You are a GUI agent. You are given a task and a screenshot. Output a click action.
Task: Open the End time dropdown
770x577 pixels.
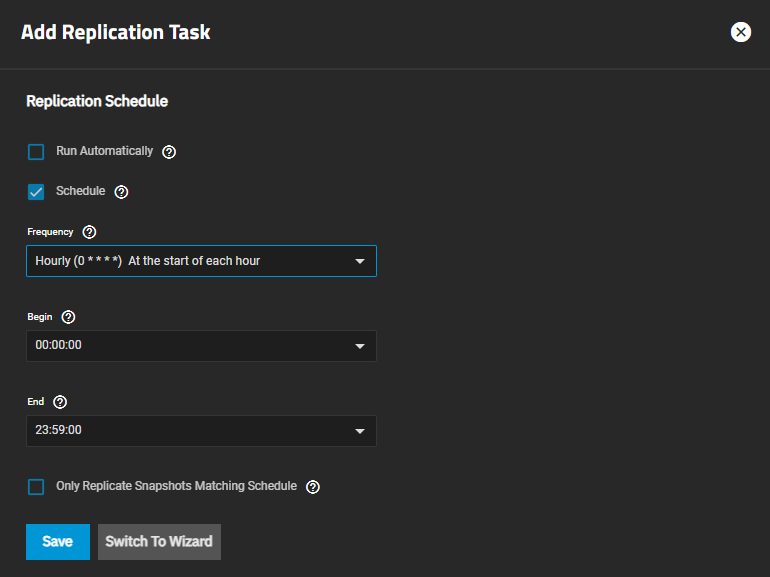pos(201,431)
